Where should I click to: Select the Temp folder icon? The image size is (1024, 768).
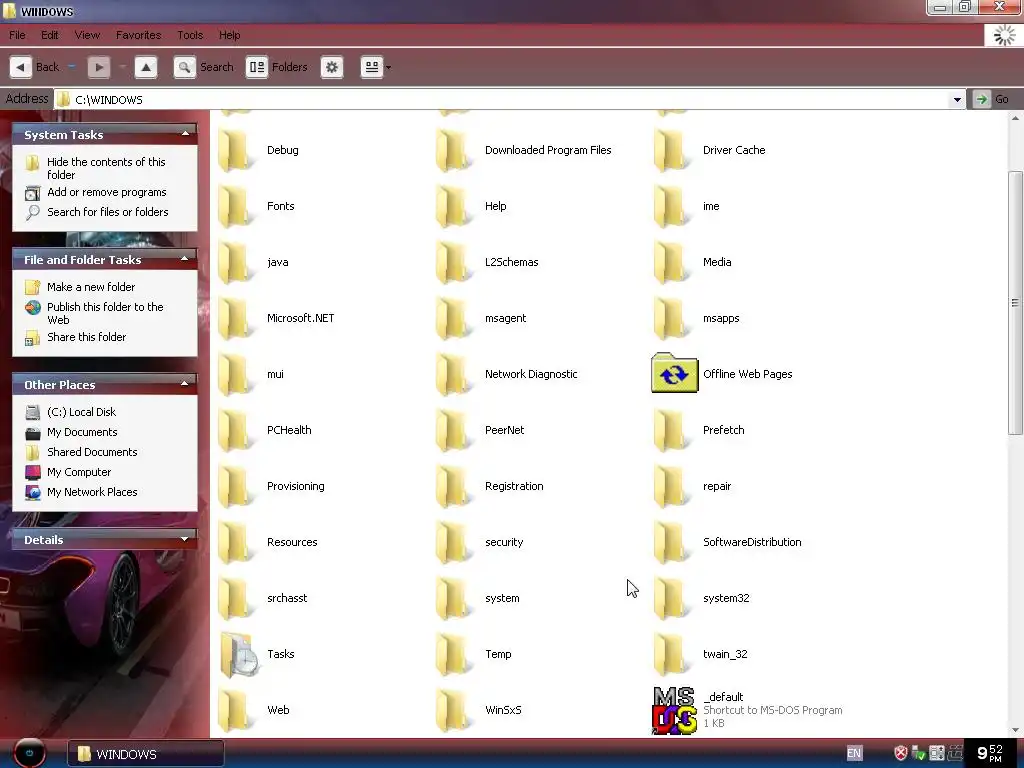click(453, 654)
